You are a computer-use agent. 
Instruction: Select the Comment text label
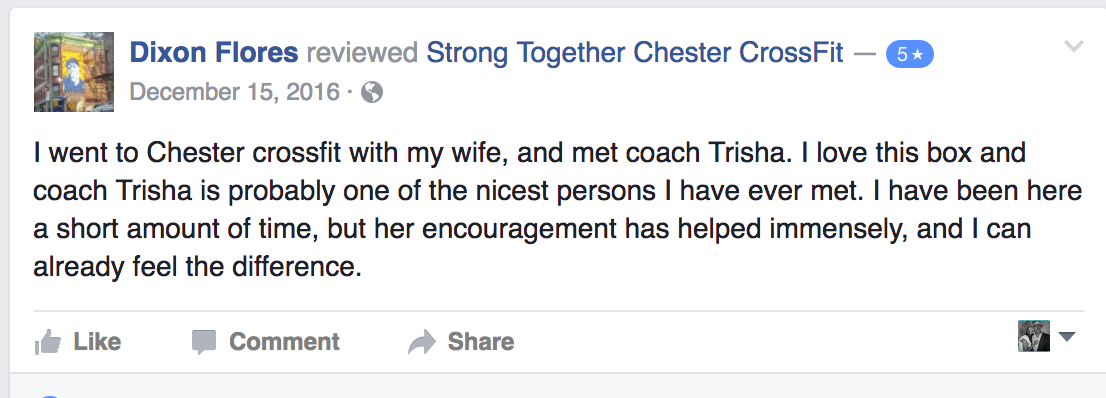click(284, 342)
